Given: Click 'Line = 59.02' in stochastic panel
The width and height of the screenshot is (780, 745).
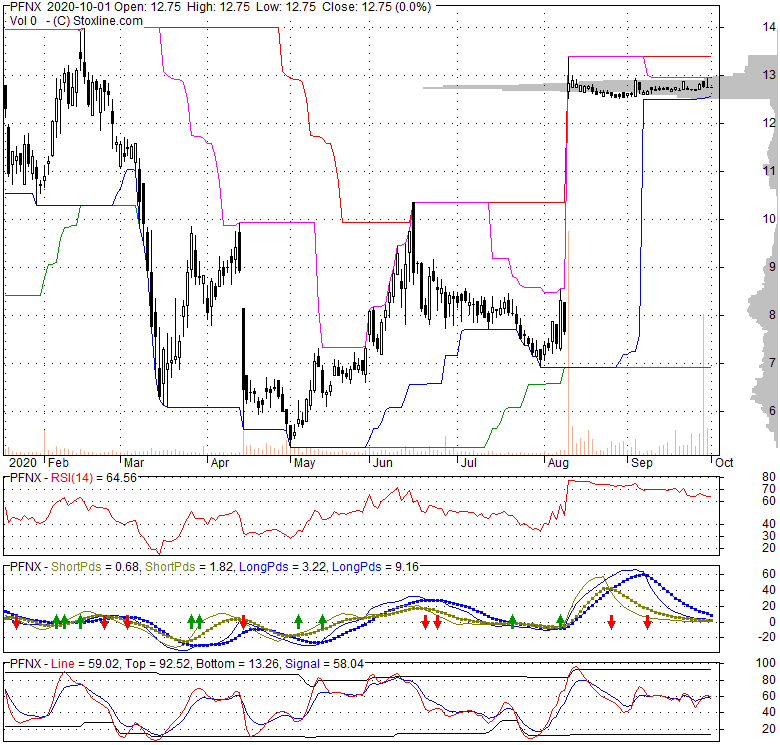Looking at the screenshot, I should point(85,664).
